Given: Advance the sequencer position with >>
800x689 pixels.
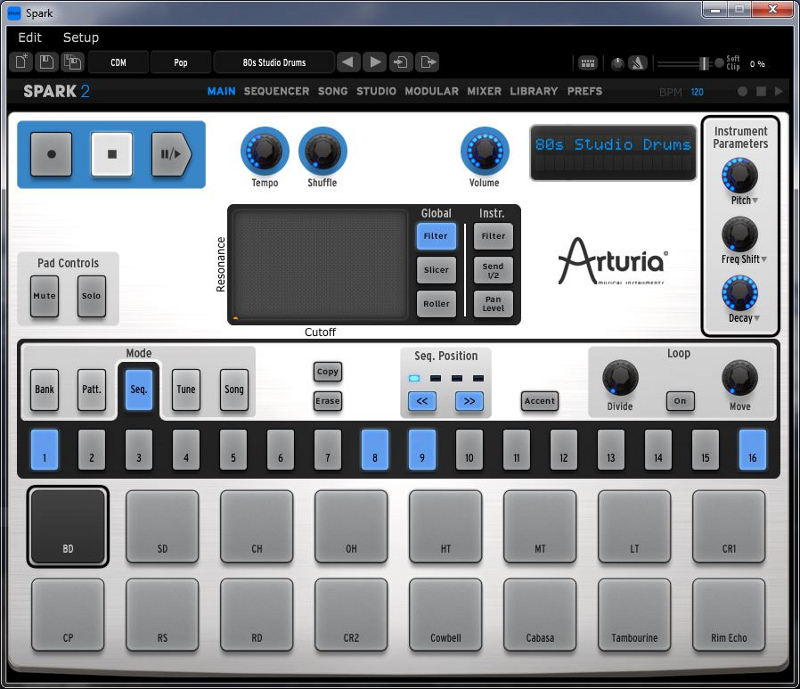Looking at the screenshot, I should 469,401.
